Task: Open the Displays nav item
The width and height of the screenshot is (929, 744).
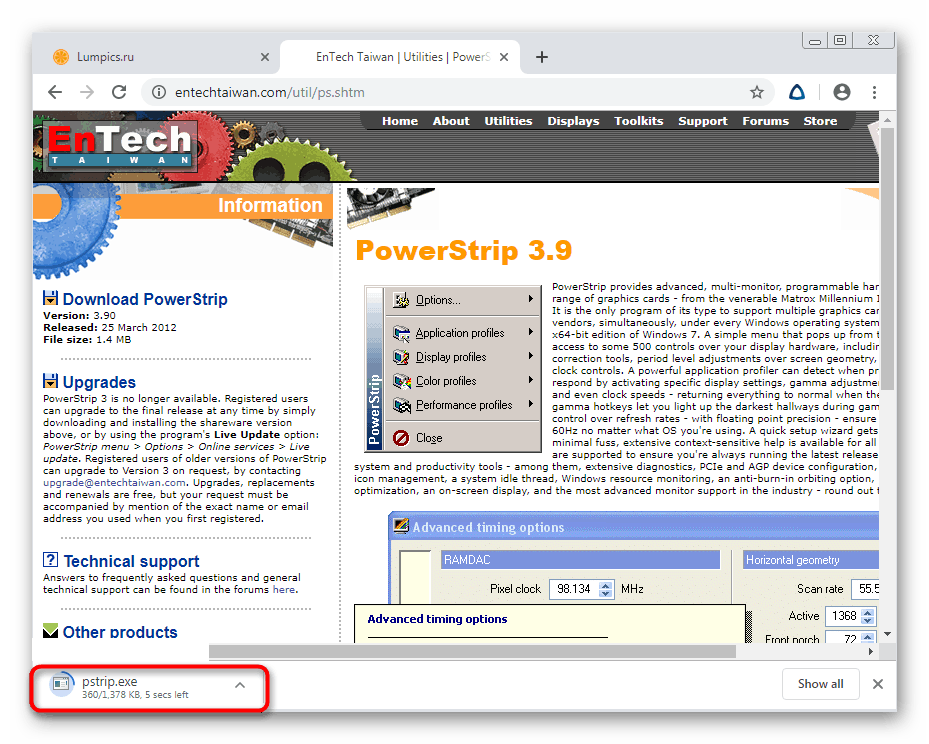Action: tap(573, 121)
